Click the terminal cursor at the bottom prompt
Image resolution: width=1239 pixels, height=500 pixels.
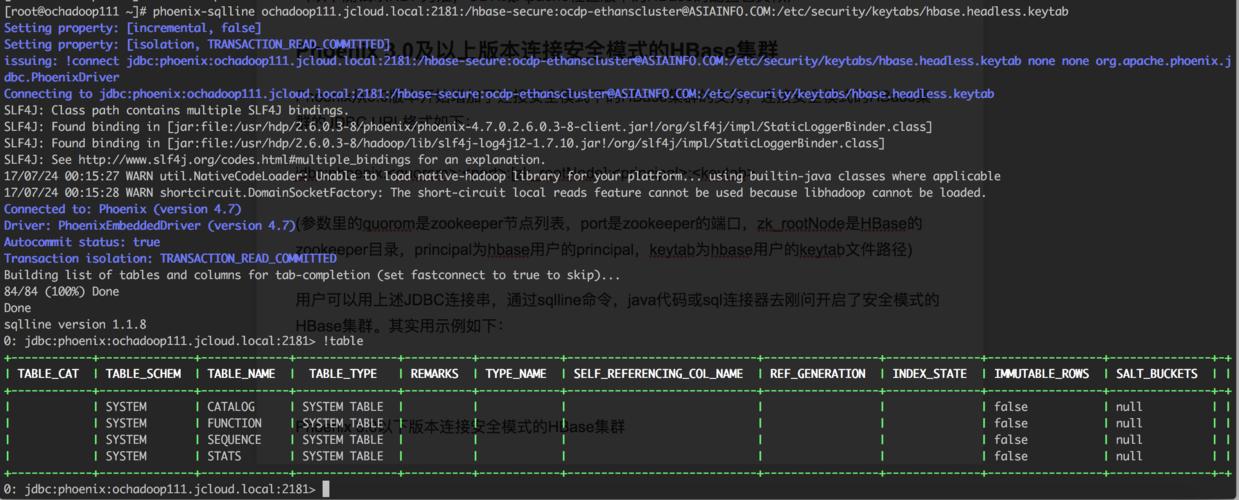pyautogui.click(x=327, y=489)
